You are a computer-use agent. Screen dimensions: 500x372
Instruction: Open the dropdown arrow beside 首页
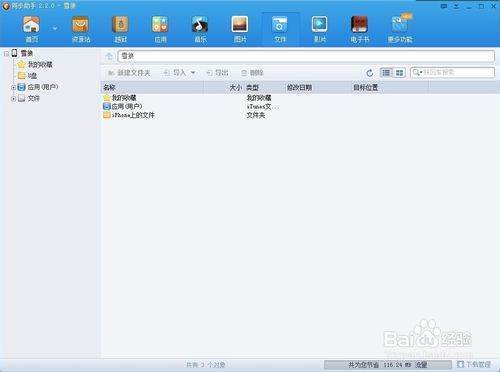pyautogui.click(x=55, y=29)
